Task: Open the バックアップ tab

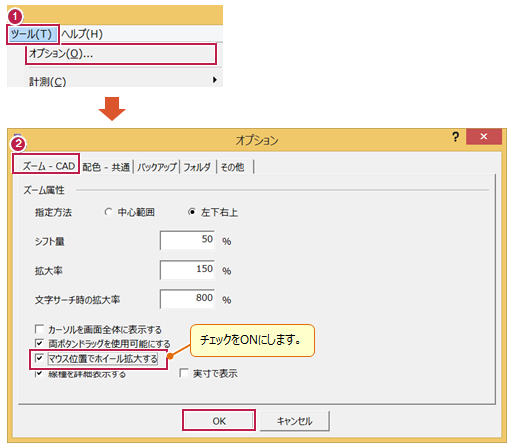Action: (157, 167)
